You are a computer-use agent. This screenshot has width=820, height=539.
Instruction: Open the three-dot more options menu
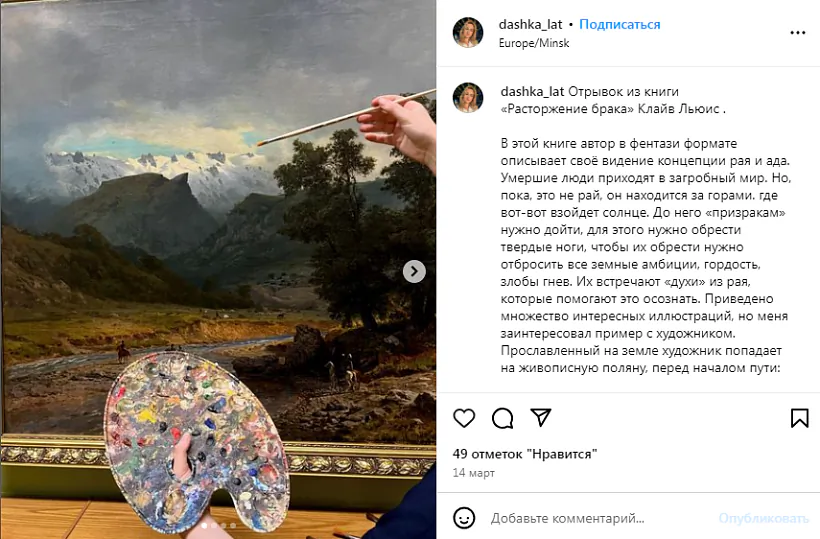pyautogui.click(x=798, y=32)
